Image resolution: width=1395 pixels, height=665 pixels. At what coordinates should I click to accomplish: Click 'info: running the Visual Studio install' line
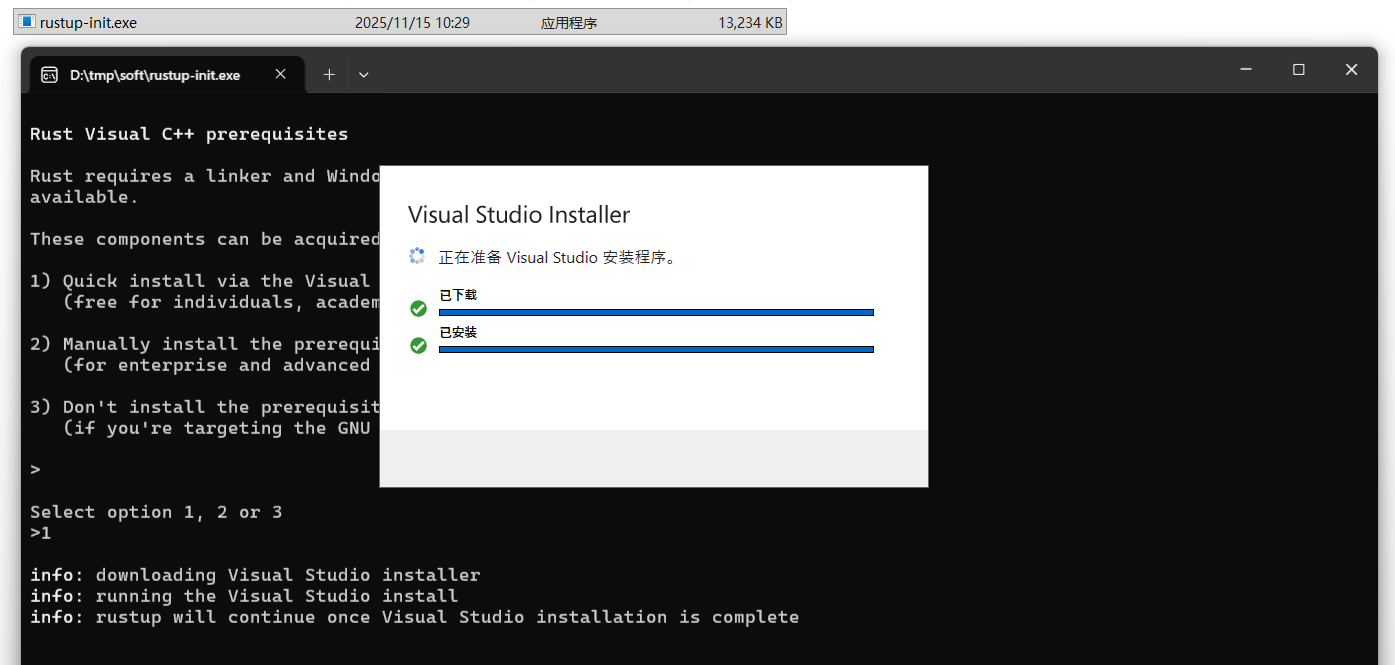(244, 596)
